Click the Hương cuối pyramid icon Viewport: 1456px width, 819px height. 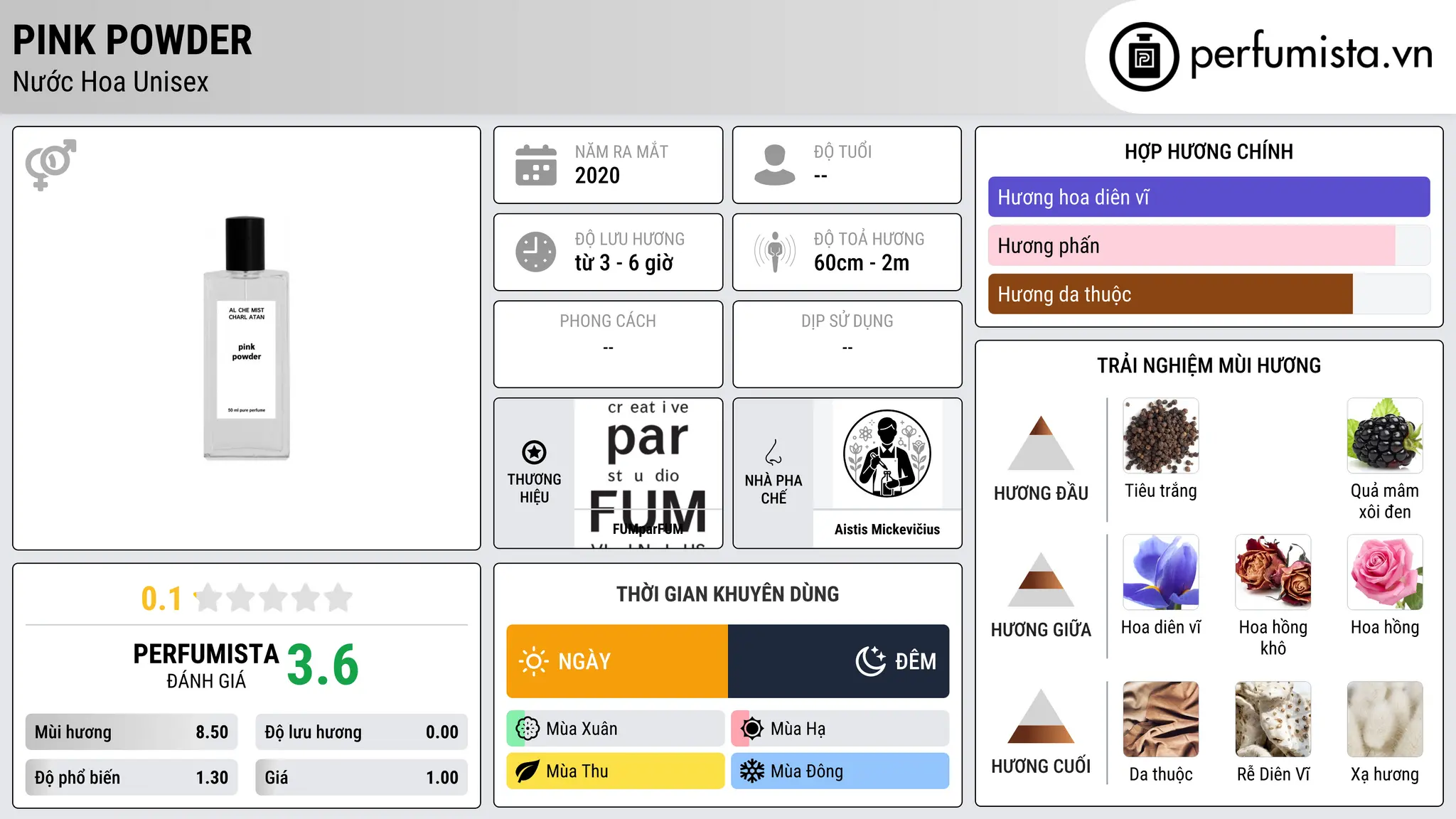[x=1041, y=716]
